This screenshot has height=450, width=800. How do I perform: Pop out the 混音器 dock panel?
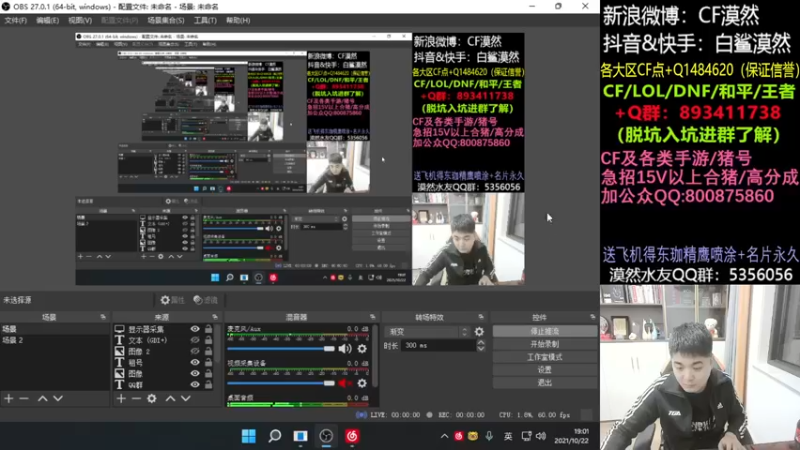(372, 317)
